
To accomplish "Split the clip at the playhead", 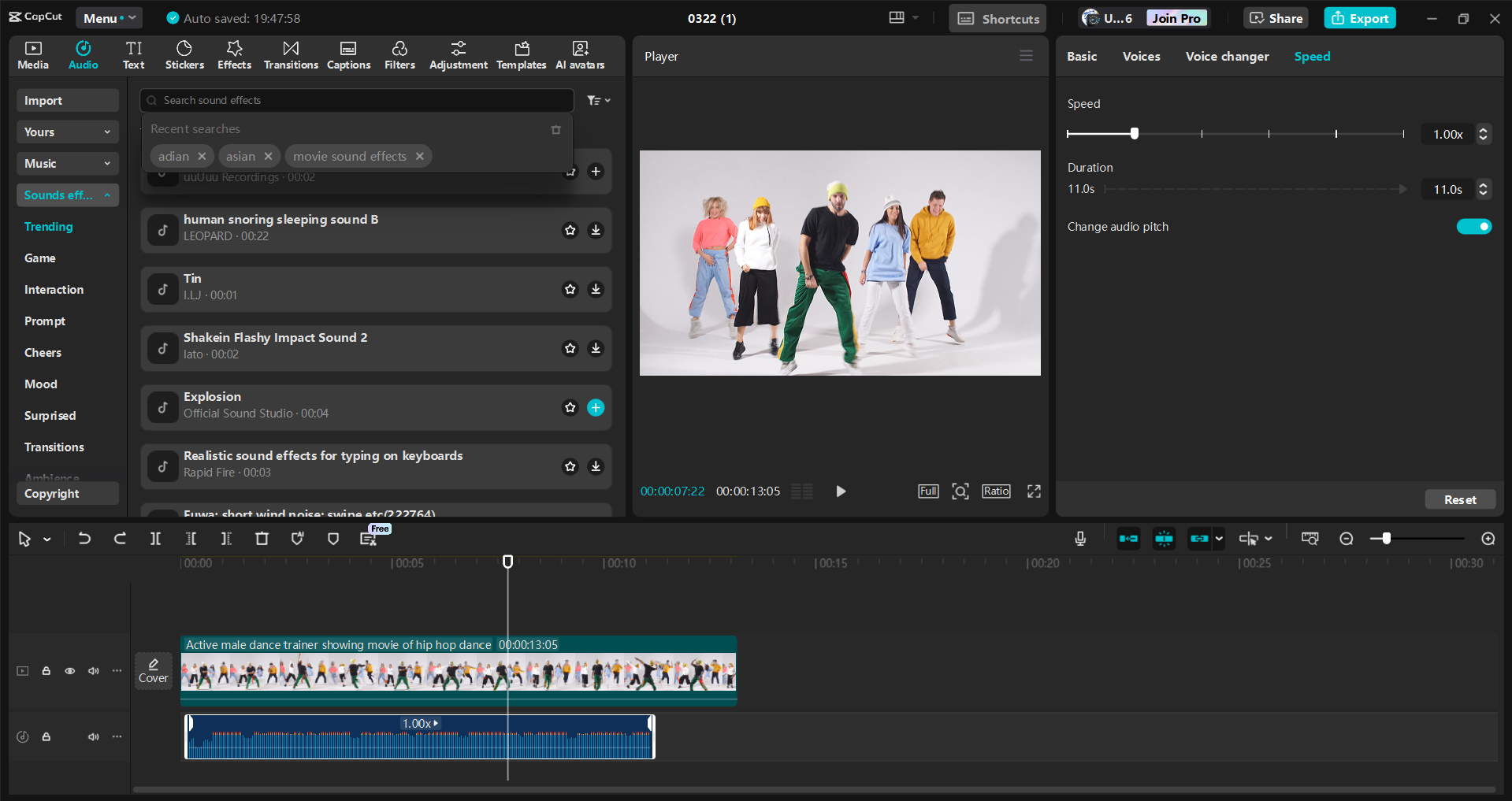I will click(155, 539).
